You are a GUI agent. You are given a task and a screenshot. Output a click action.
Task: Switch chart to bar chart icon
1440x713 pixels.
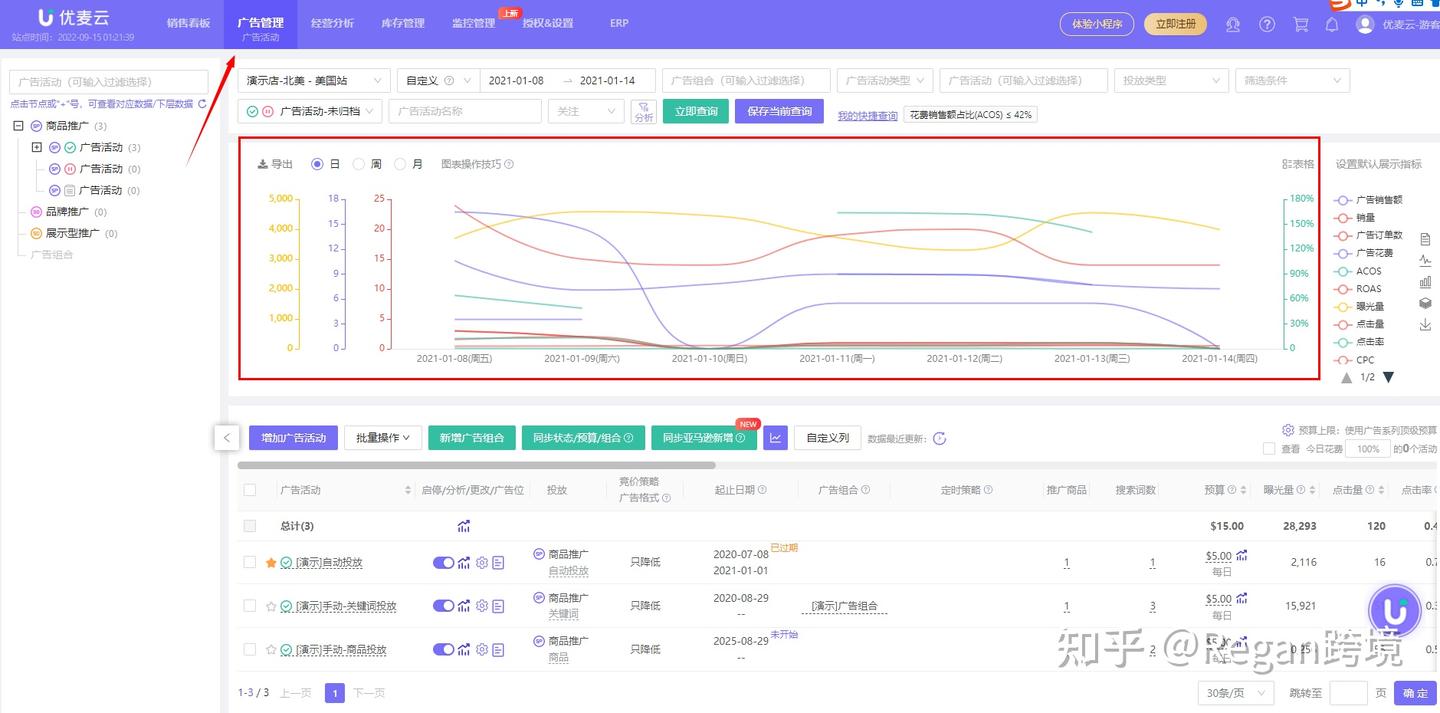tap(1426, 282)
